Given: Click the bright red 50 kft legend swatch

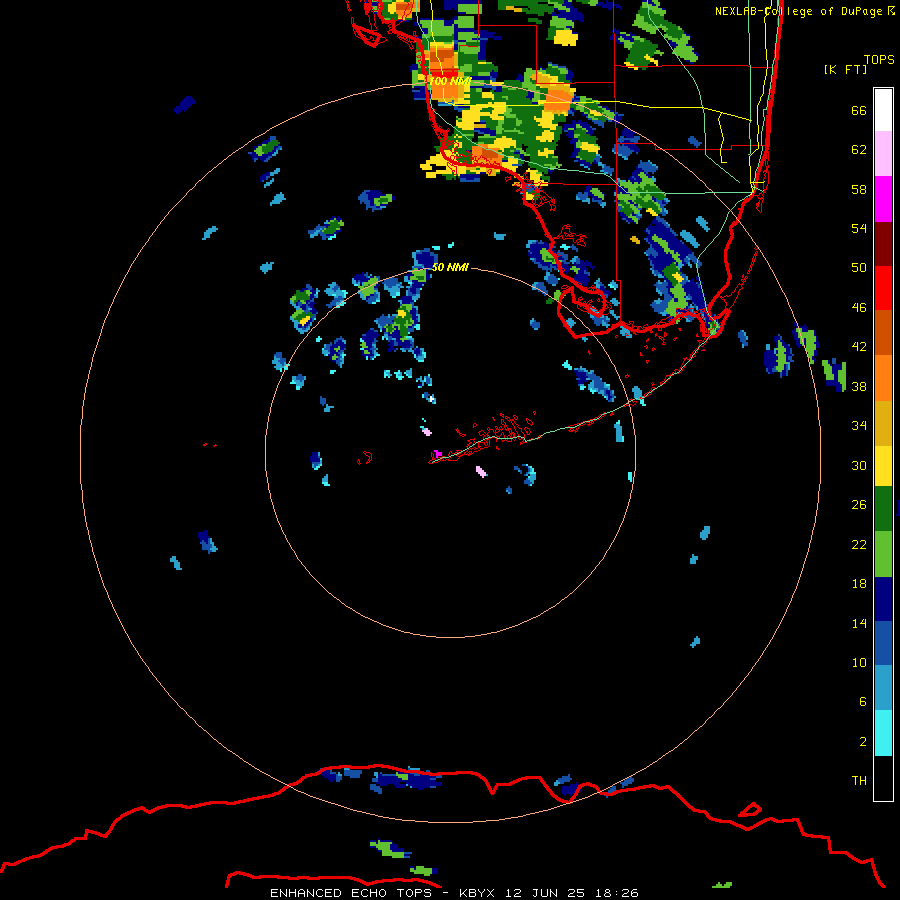Looking at the screenshot, I should pyautogui.click(x=883, y=288).
